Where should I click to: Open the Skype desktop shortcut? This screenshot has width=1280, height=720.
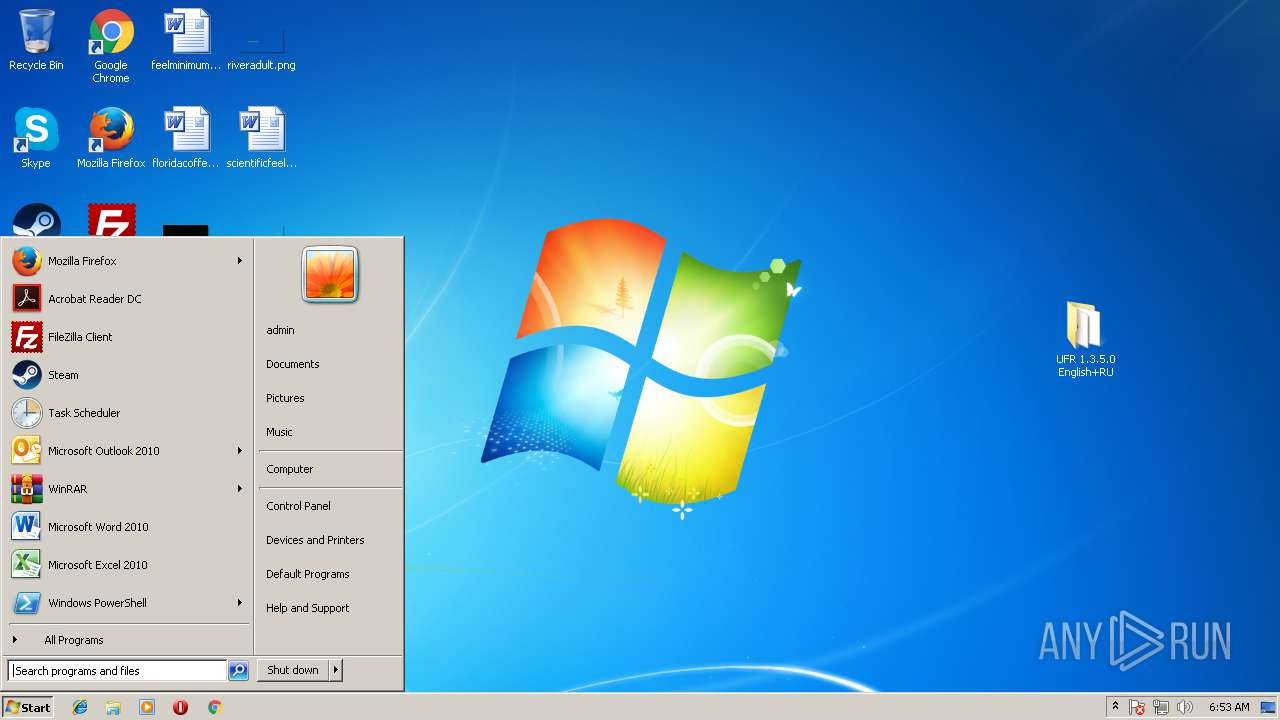tap(36, 138)
